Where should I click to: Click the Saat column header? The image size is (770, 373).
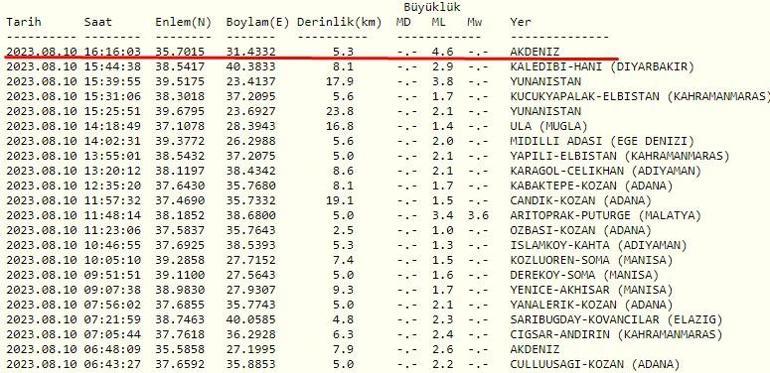[x=98, y=22]
